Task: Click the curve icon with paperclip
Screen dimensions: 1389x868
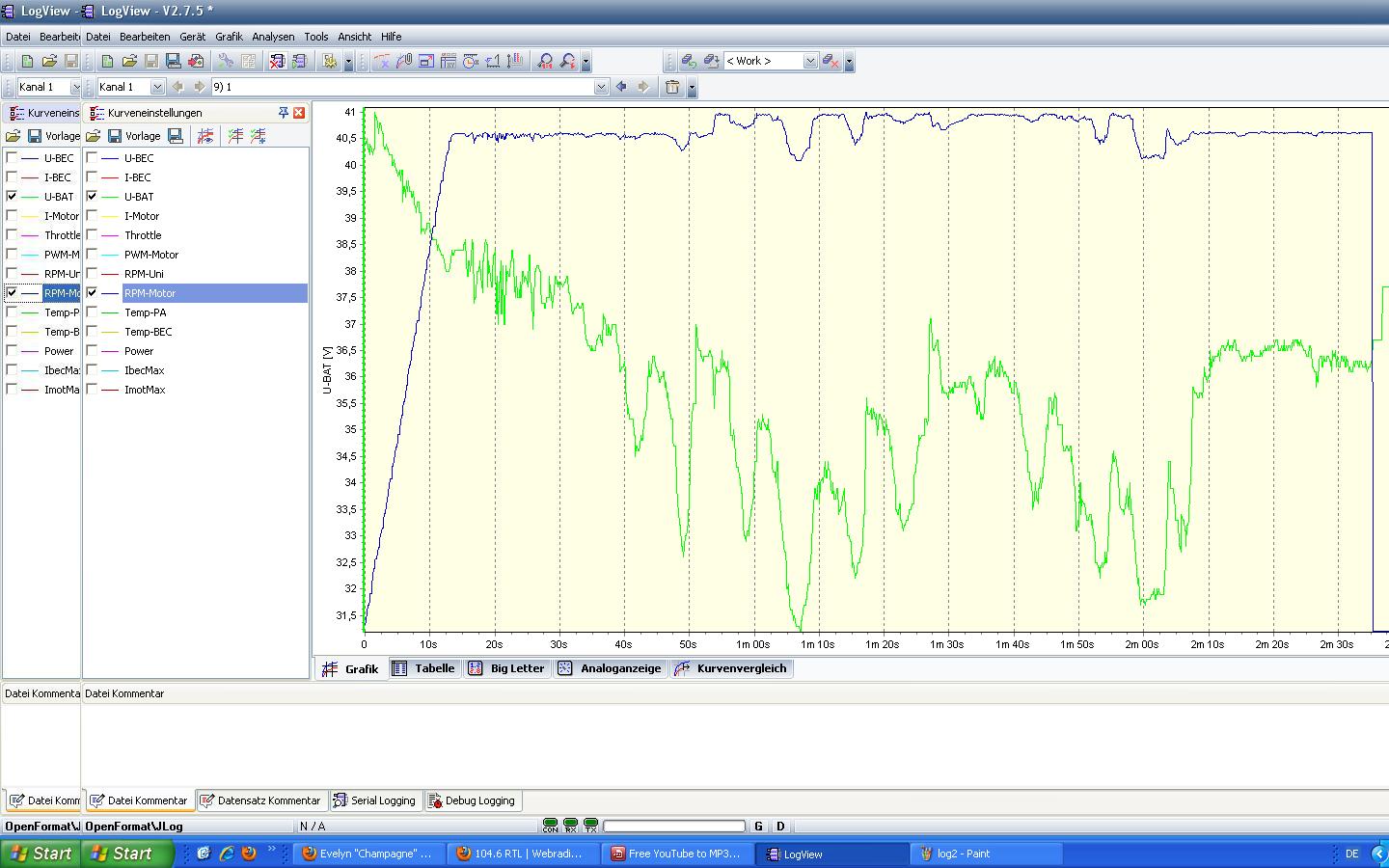Action: (x=404, y=61)
